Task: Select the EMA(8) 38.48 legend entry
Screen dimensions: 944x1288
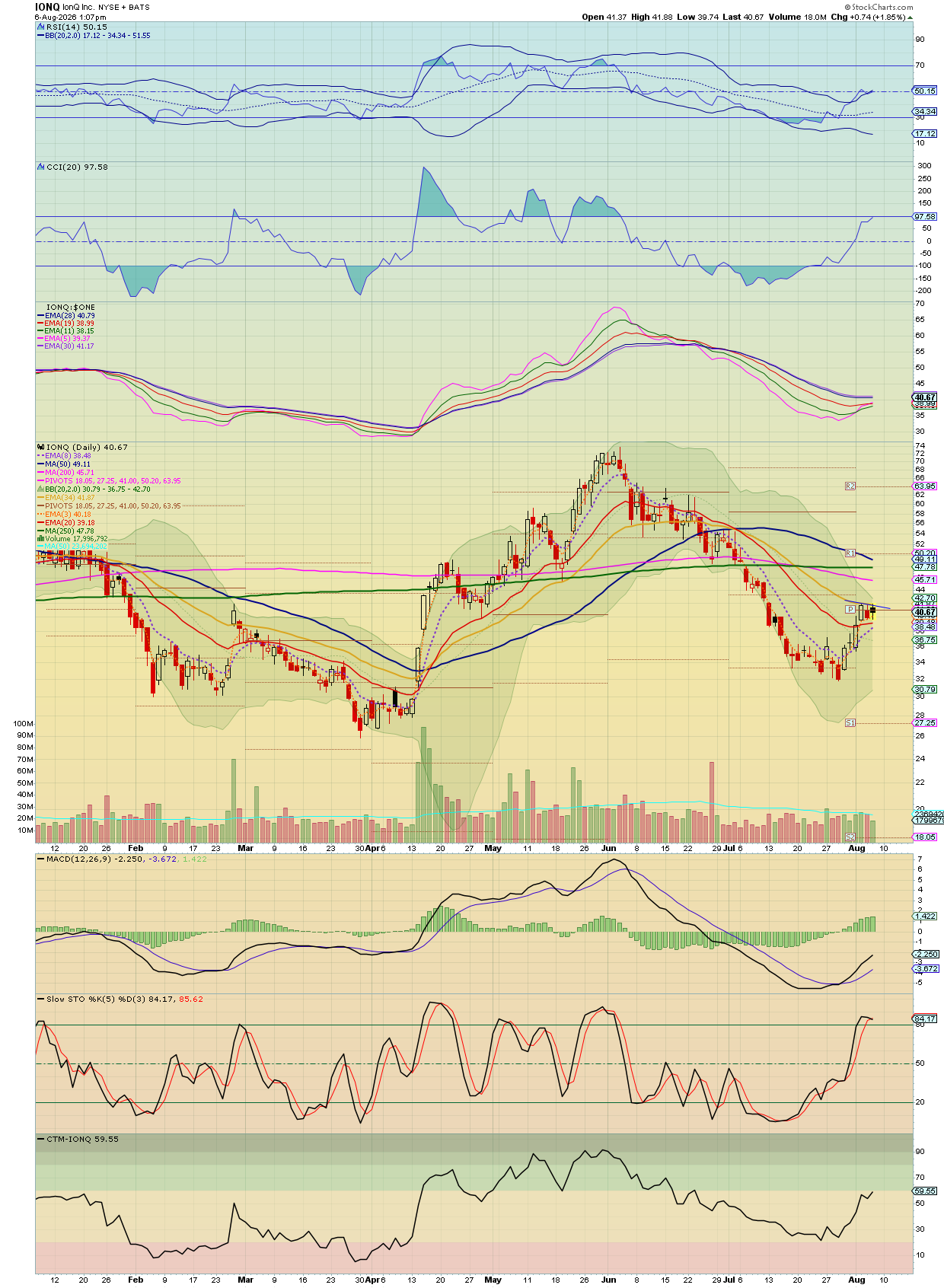Action: pyautogui.click(x=65, y=455)
